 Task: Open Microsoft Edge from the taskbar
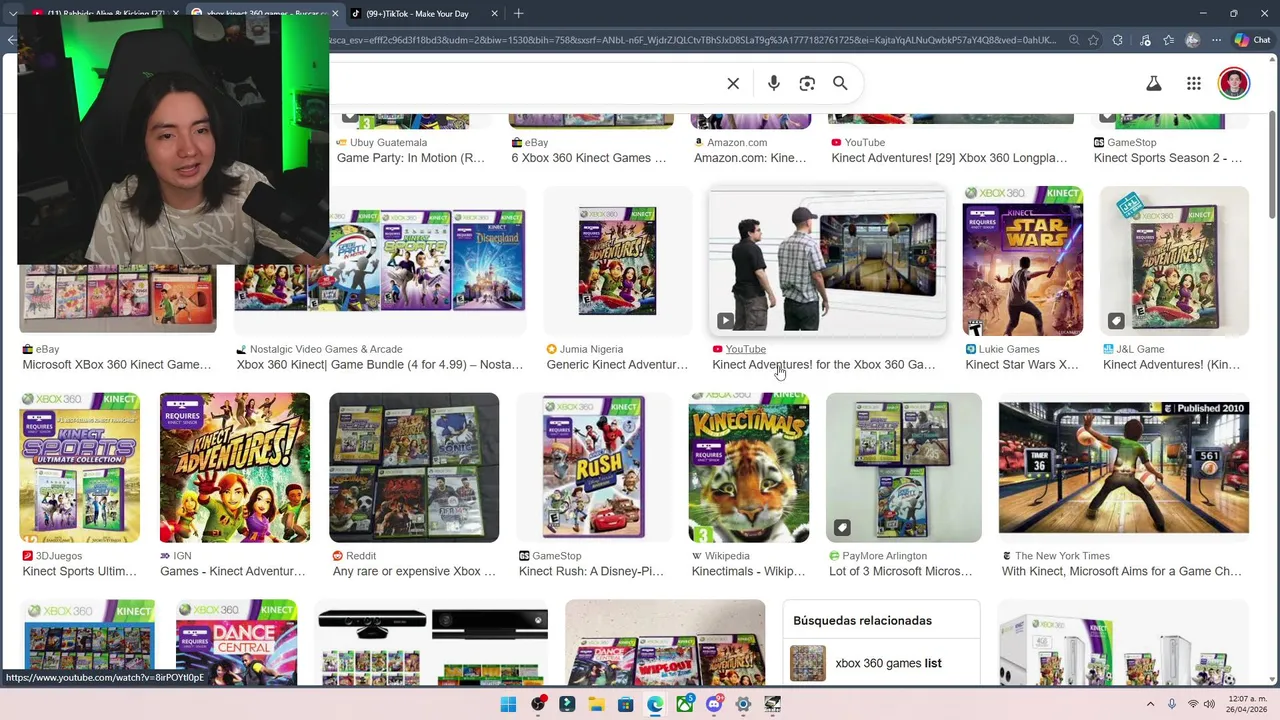655,704
